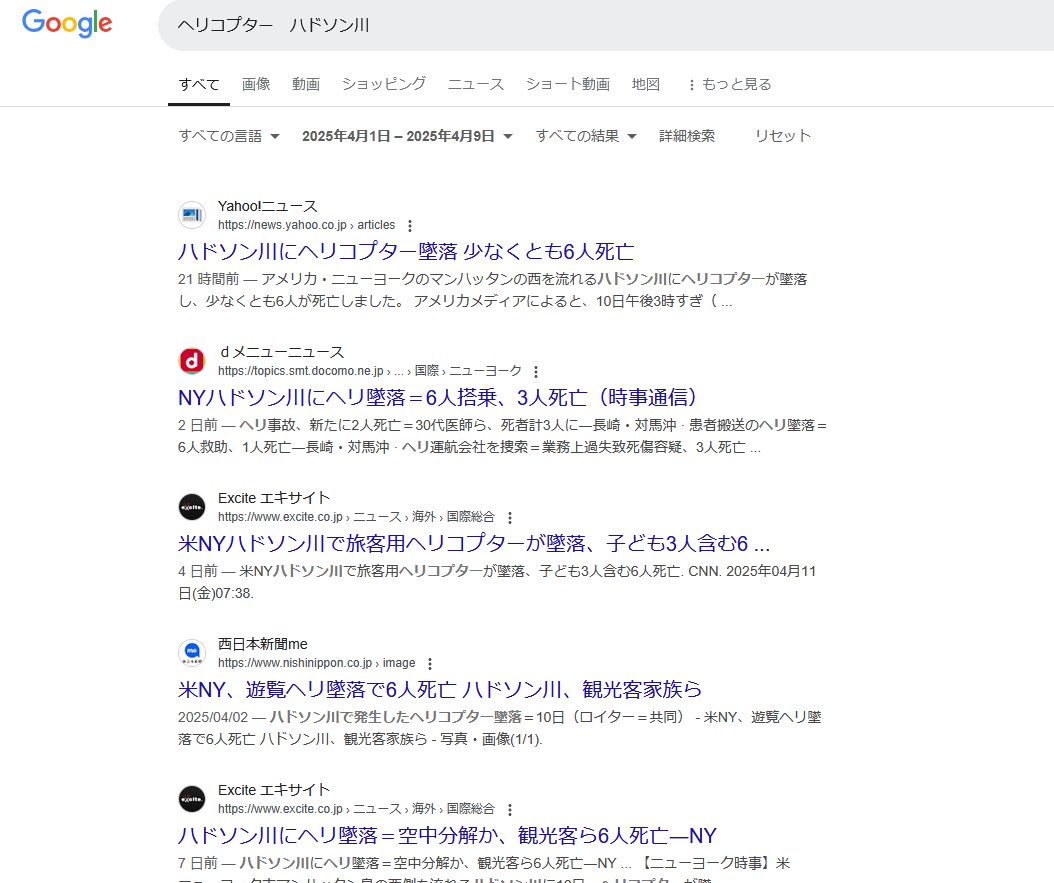Open more options for 西日本新聞me result
This screenshot has width=1054, height=883.
click(x=430, y=664)
